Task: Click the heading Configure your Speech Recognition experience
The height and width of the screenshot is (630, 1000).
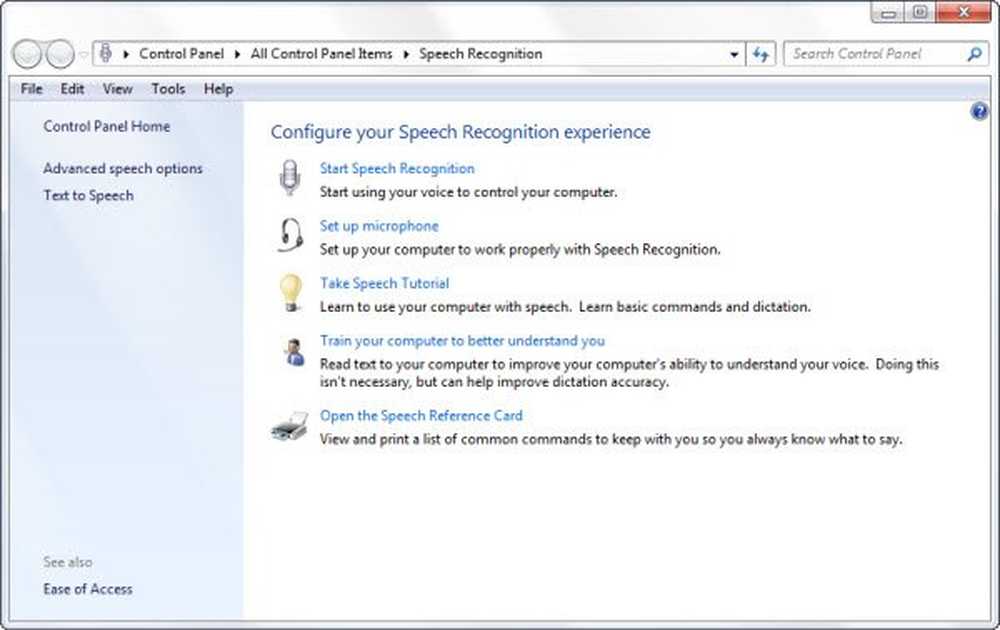Action: (460, 132)
